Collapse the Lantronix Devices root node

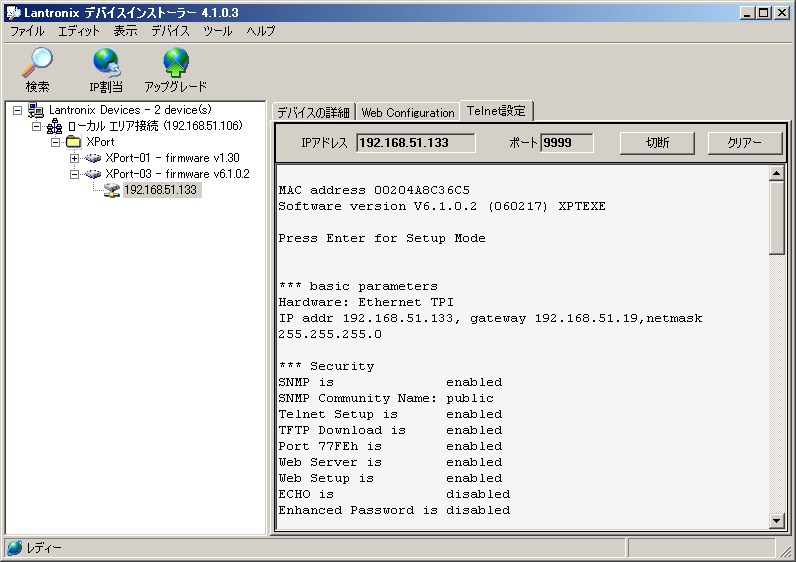(17, 110)
